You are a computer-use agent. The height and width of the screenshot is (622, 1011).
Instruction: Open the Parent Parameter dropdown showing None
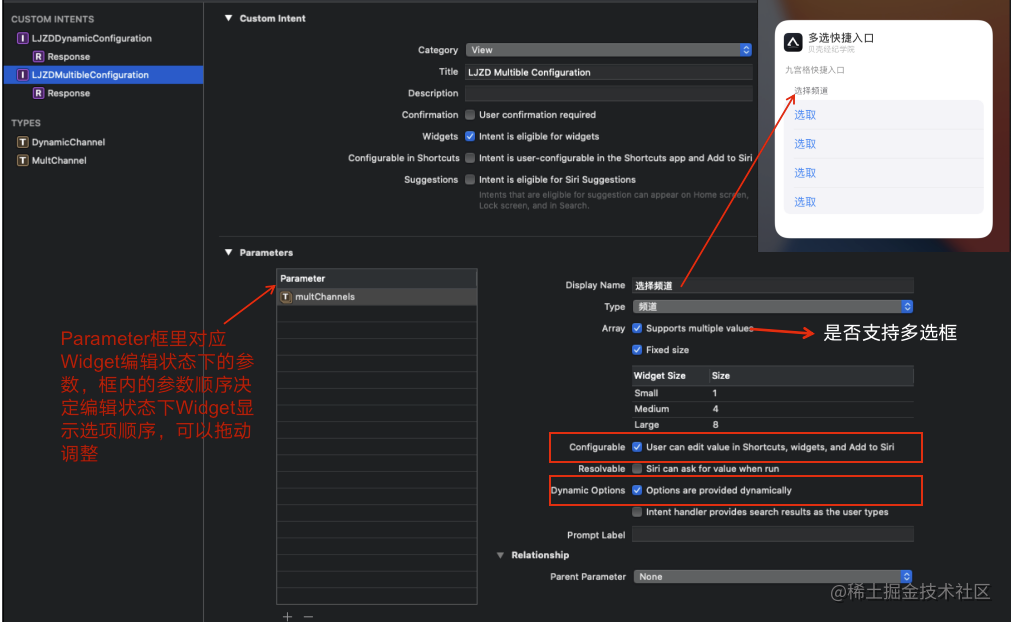[773, 577]
